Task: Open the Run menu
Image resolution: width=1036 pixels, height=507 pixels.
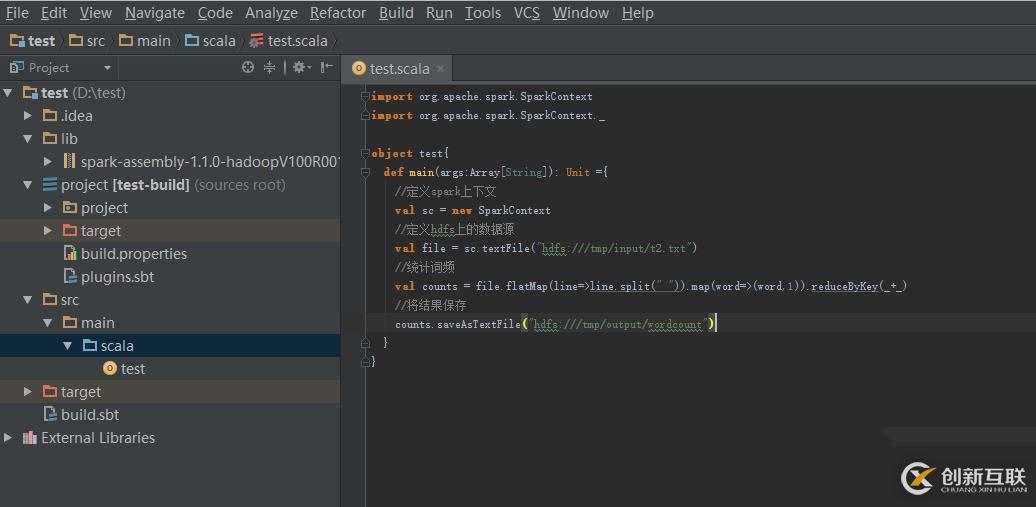Action: click(439, 13)
